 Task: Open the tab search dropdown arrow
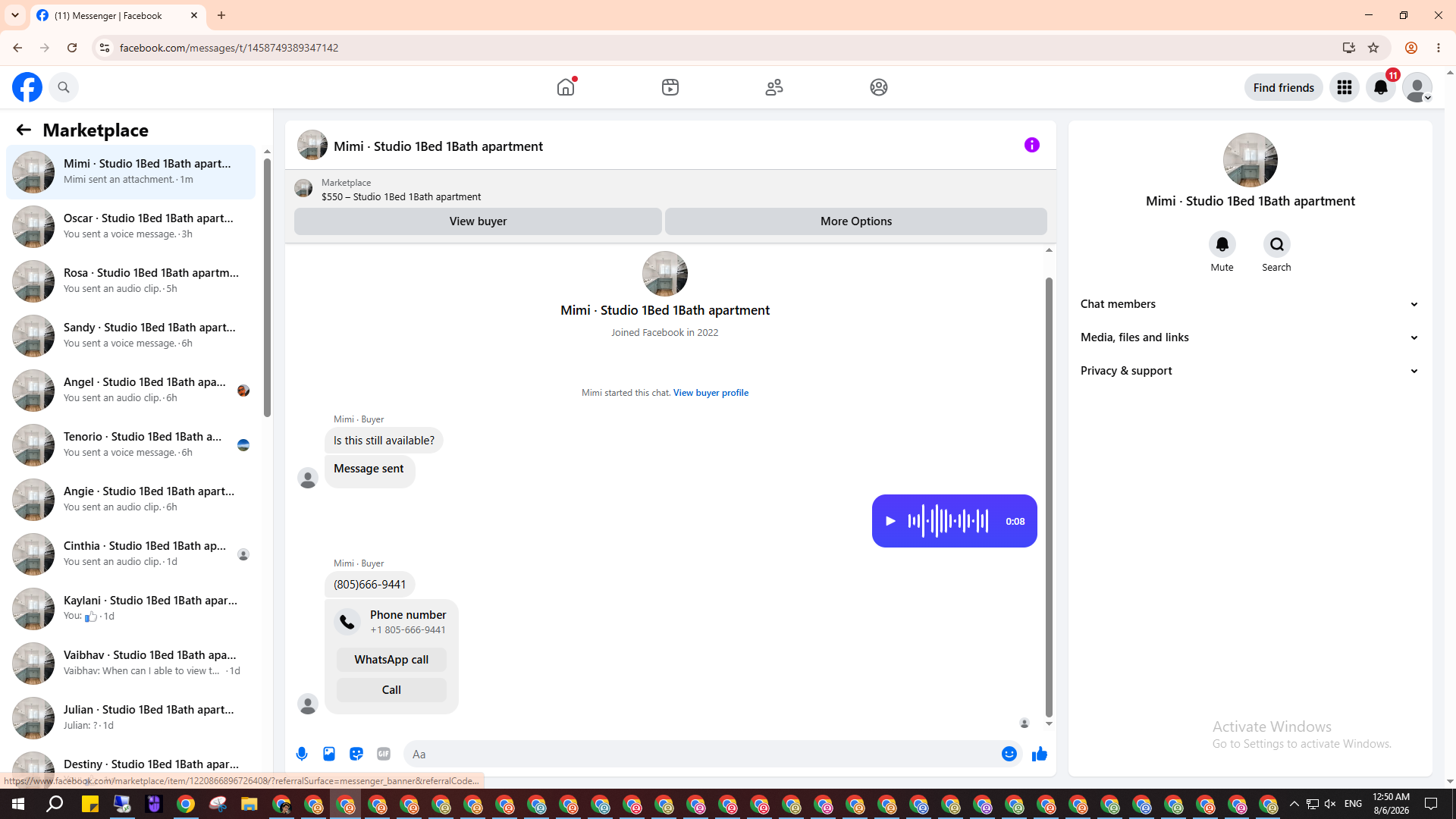[x=15, y=15]
